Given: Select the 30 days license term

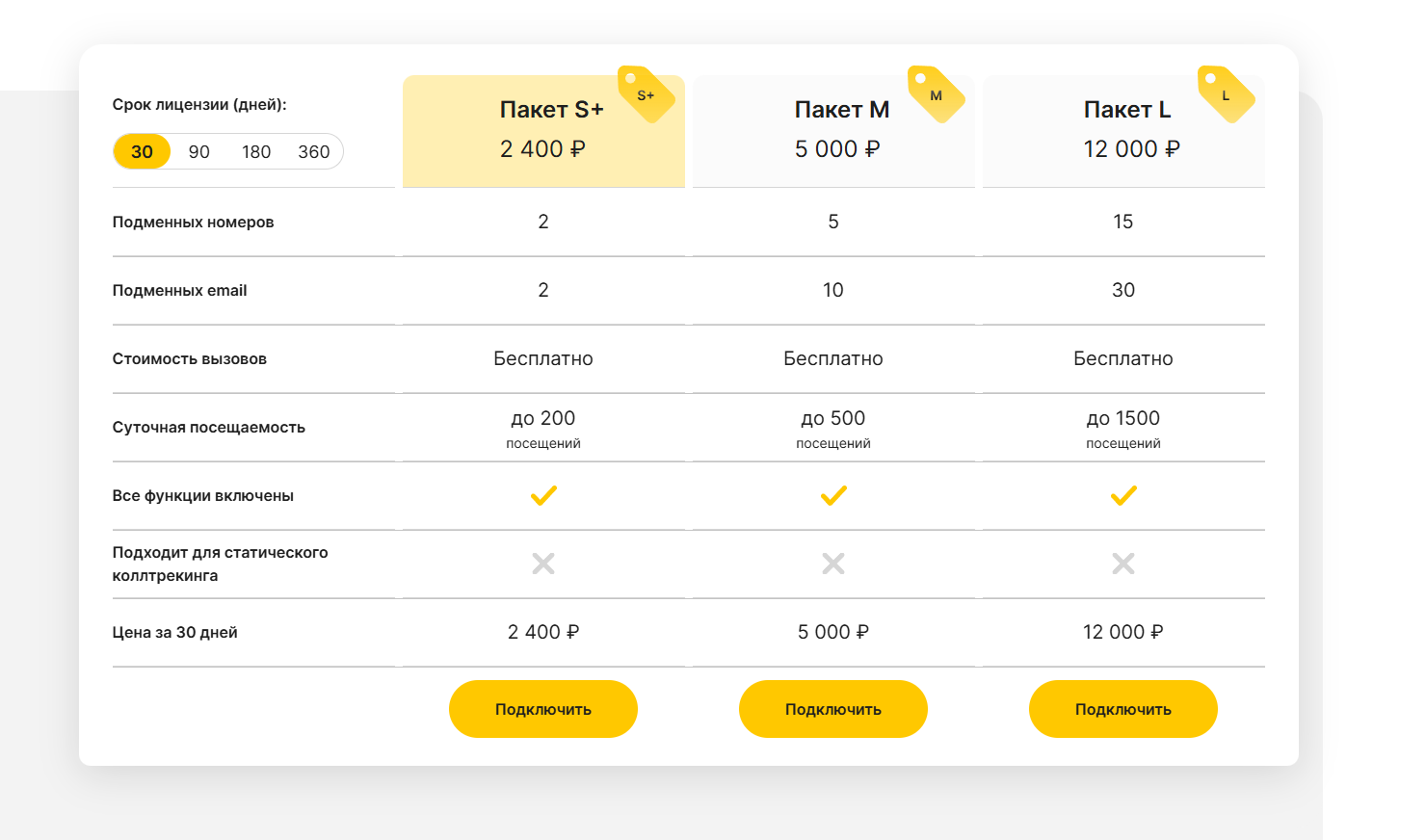Looking at the screenshot, I should 142,151.
